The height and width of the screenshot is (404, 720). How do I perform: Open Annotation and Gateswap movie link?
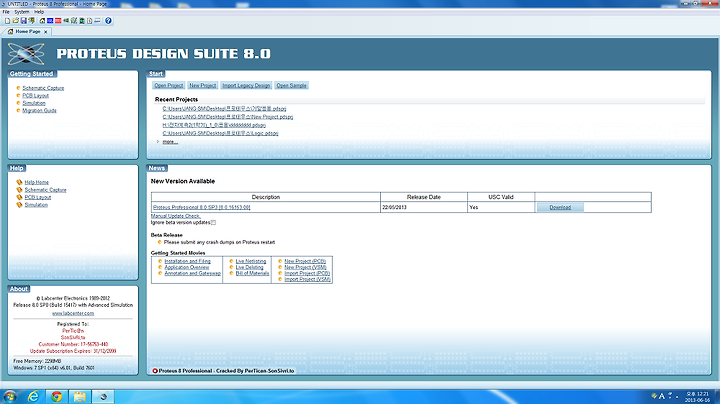(192, 273)
